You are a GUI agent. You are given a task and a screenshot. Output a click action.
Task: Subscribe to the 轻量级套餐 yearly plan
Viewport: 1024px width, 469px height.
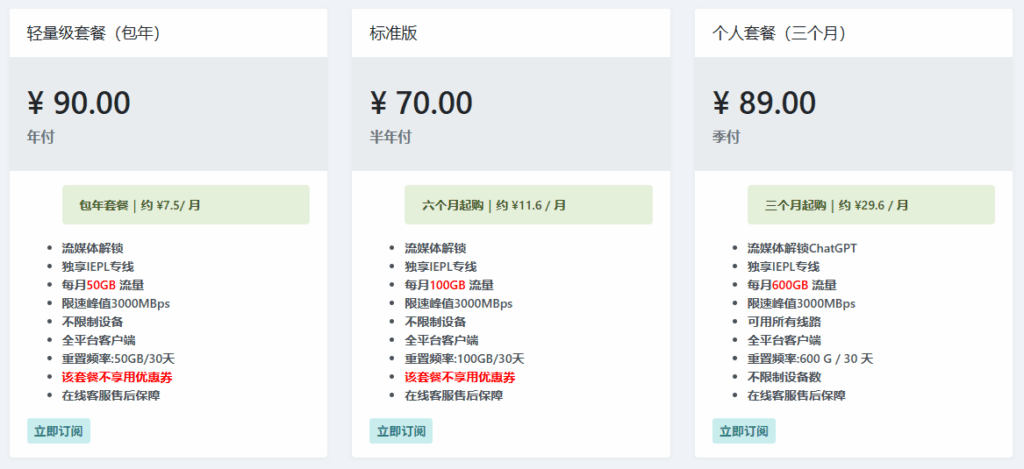pyautogui.click(x=59, y=431)
